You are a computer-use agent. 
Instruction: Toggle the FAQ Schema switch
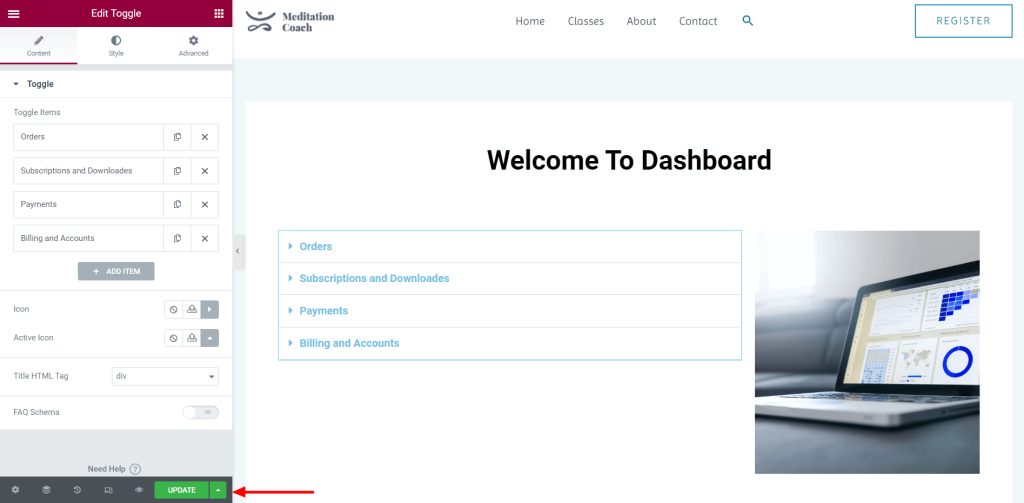[x=200, y=412]
